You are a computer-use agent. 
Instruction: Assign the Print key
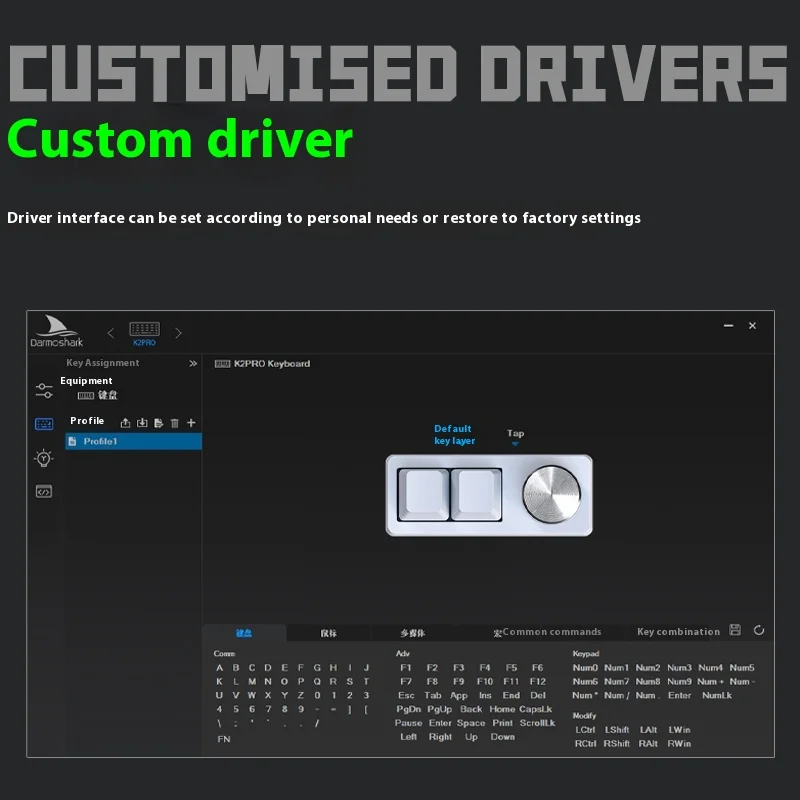503,722
